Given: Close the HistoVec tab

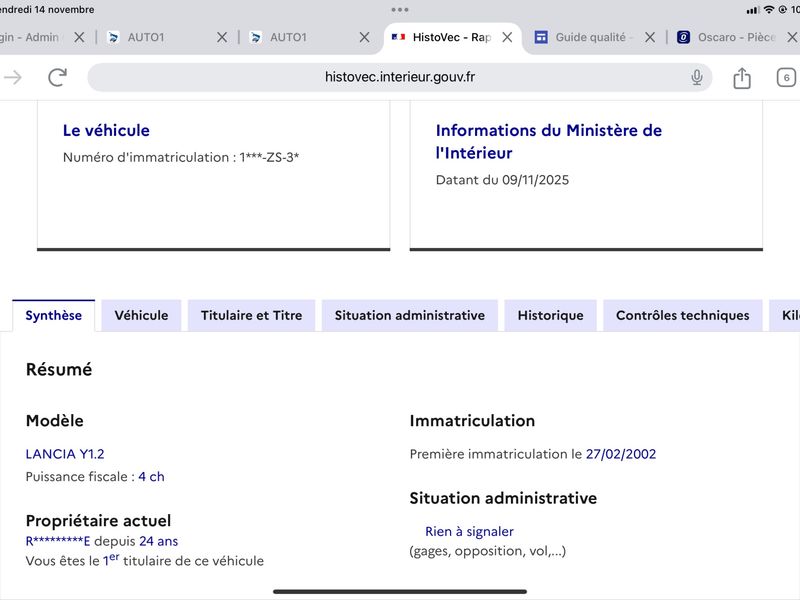Looking at the screenshot, I should pos(507,37).
